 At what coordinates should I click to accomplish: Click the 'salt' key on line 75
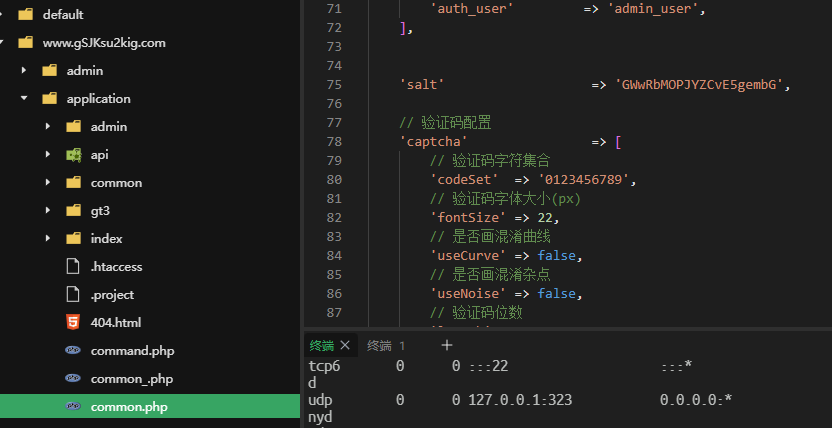coord(422,85)
